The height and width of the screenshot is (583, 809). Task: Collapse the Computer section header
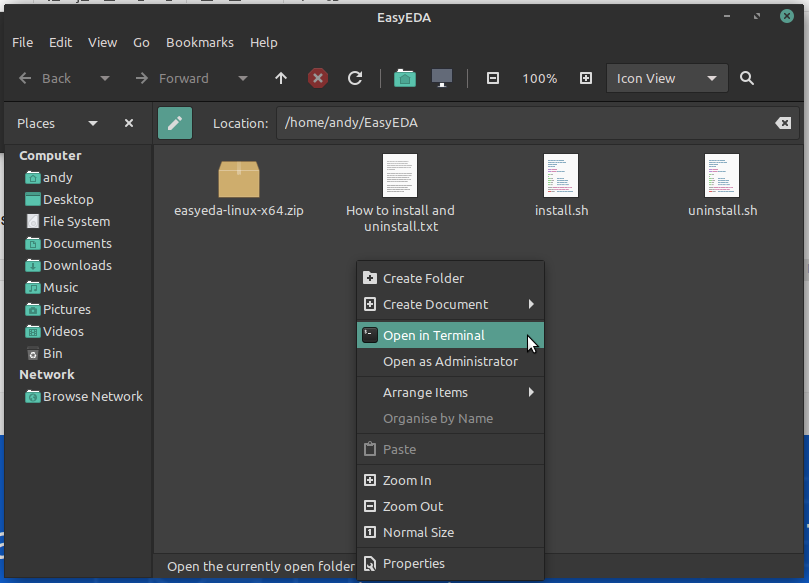pos(50,155)
